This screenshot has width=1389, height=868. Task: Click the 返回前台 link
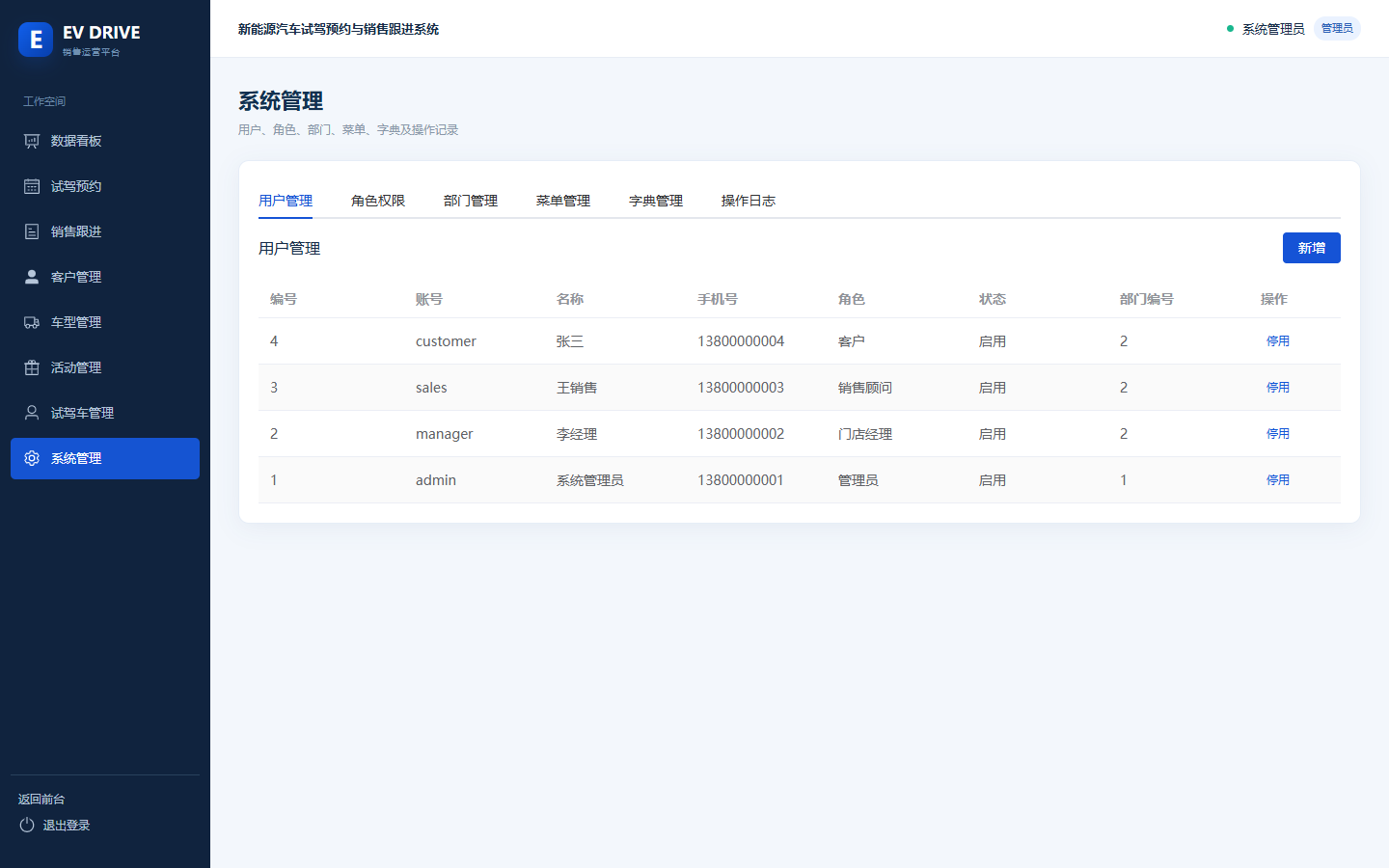(x=41, y=799)
